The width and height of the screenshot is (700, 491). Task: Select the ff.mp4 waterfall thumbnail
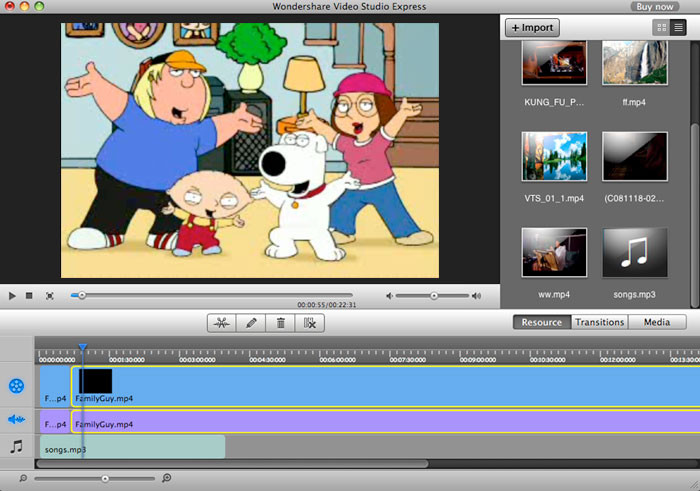[x=634, y=62]
